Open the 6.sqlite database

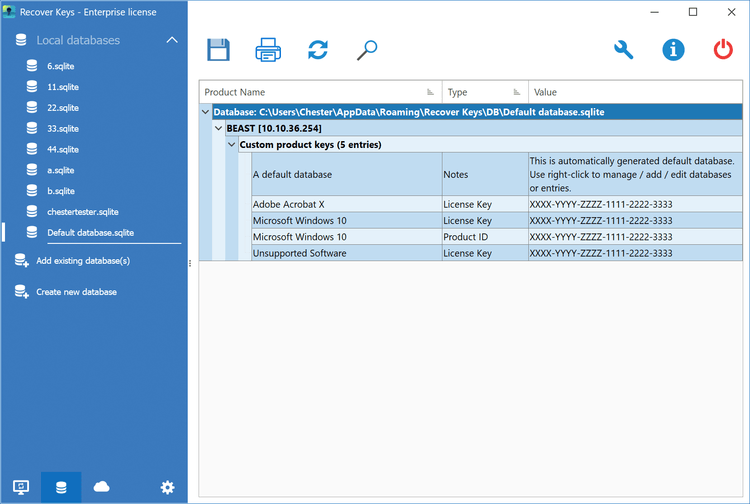point(60,66)
